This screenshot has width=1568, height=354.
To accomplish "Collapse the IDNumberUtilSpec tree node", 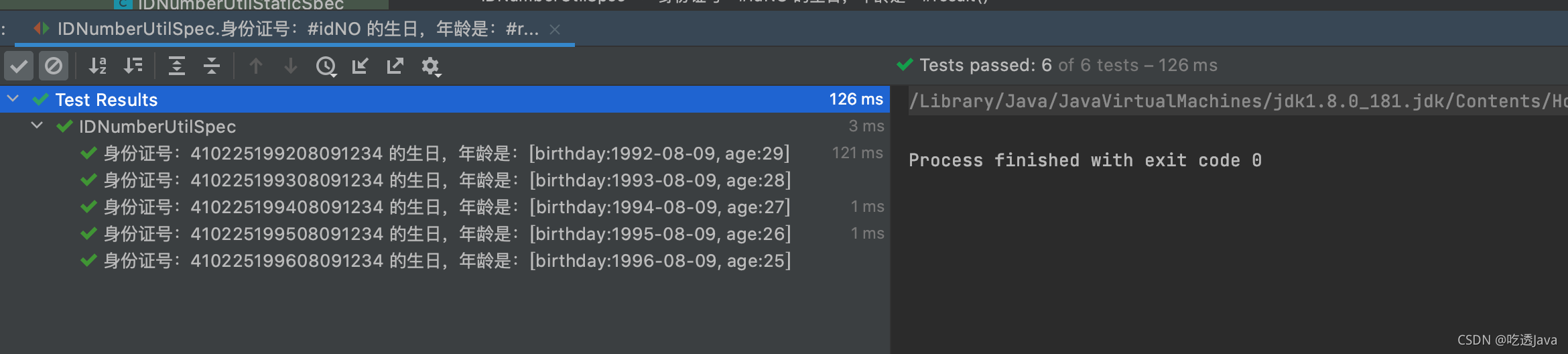I will pos(37,126).
